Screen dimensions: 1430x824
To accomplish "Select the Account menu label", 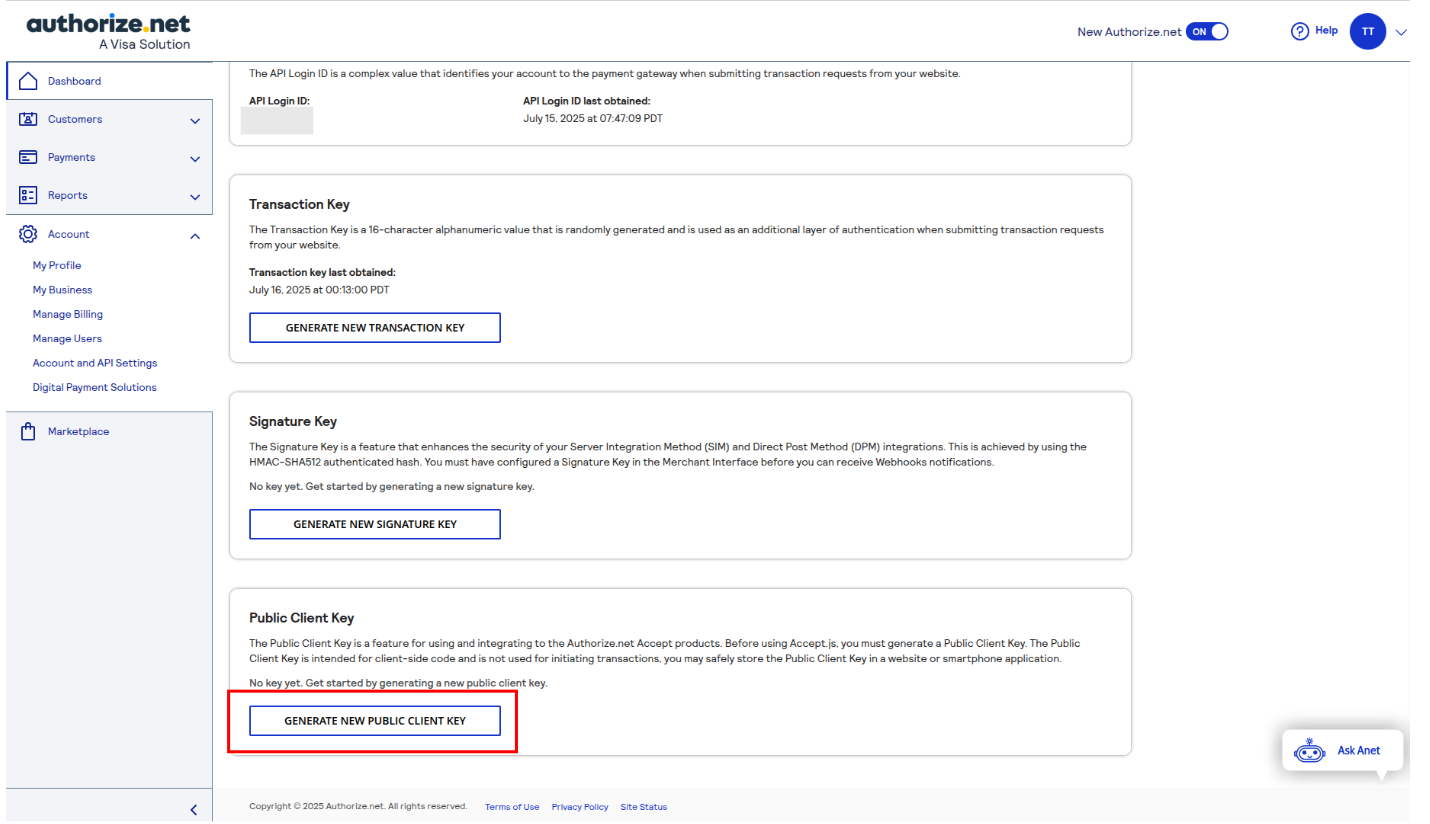I will coord(69,234).
